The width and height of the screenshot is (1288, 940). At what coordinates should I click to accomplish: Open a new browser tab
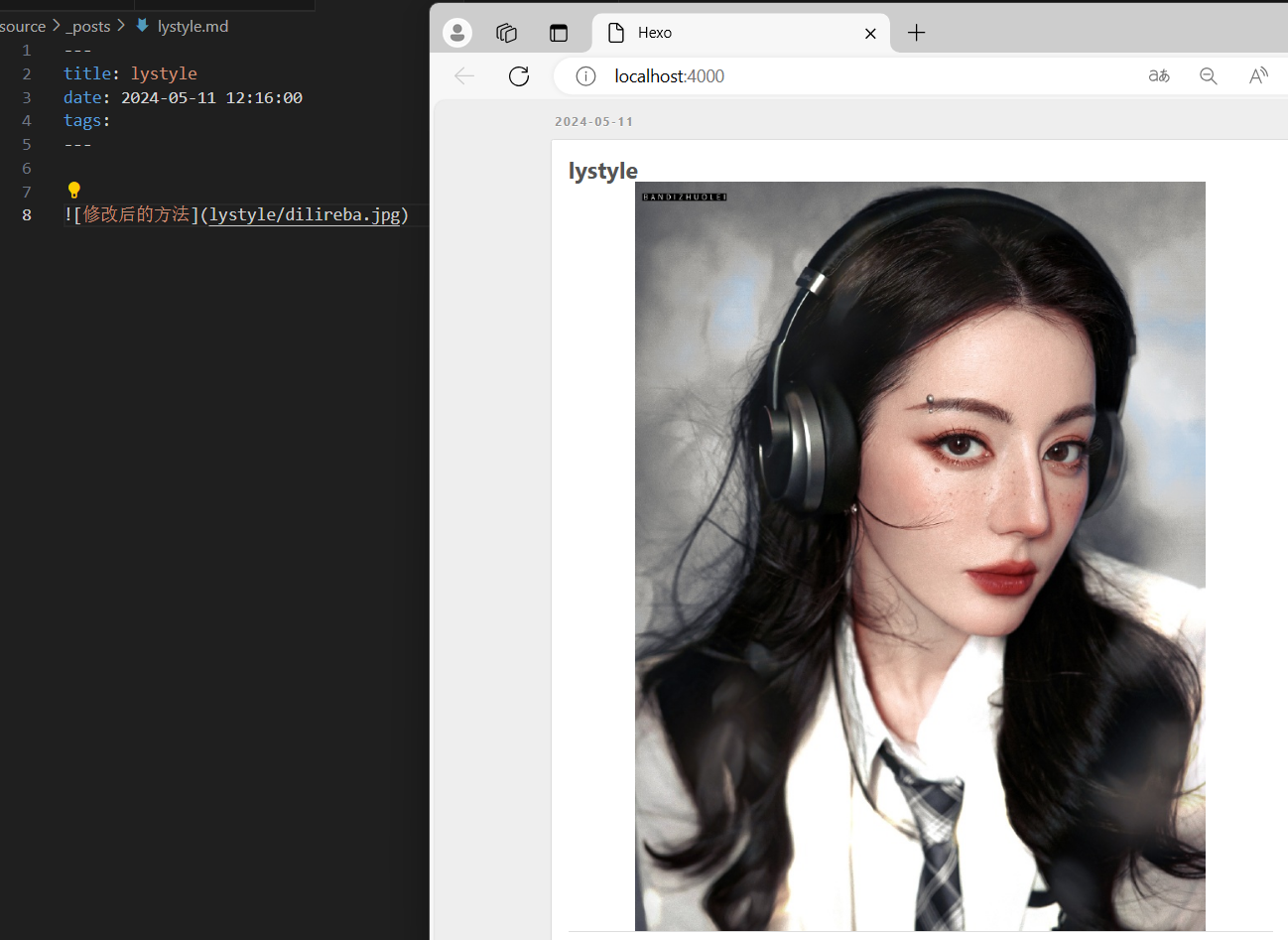[x=917, y=33]
